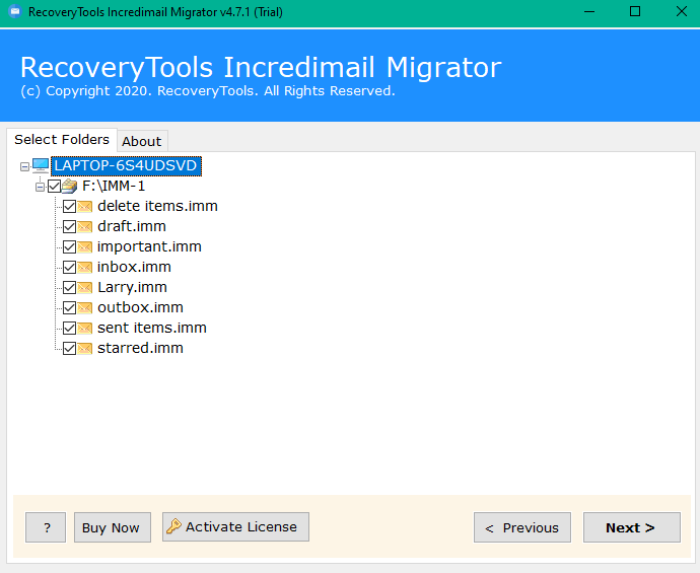The height and width of the screenshot is (573, 700).
Task: Select the important.imm label
Action: coord(149,247)
